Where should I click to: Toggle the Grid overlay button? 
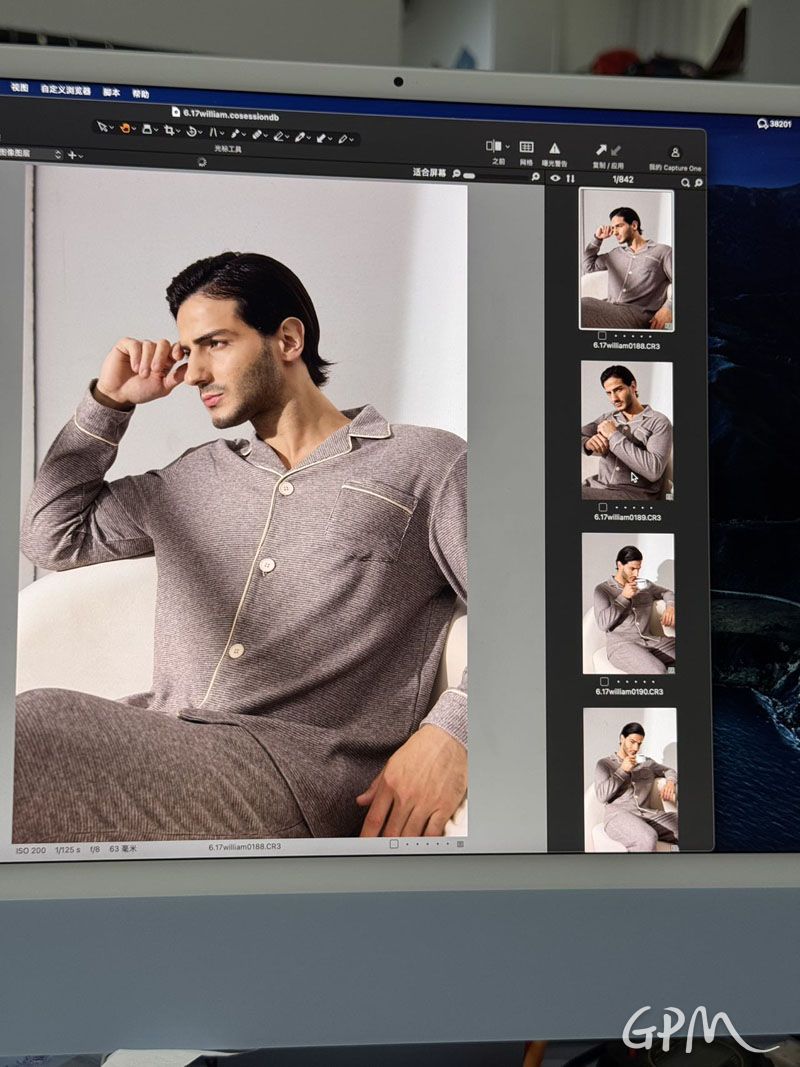click(x=527, y=147)
